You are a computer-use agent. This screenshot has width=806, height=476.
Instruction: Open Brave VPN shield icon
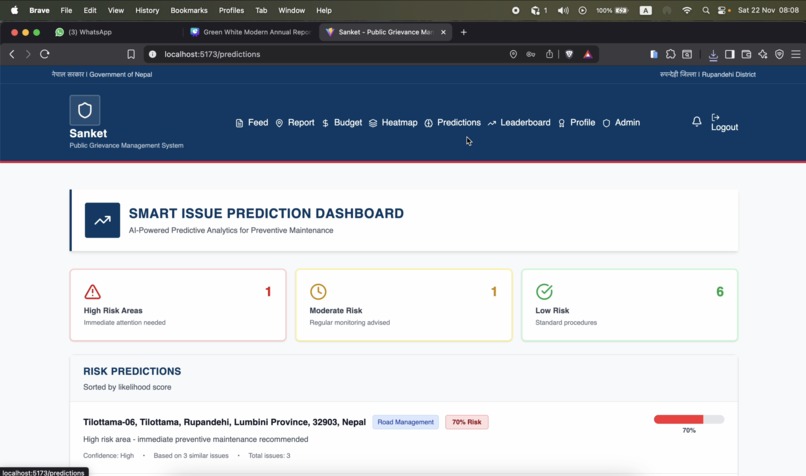779,54
